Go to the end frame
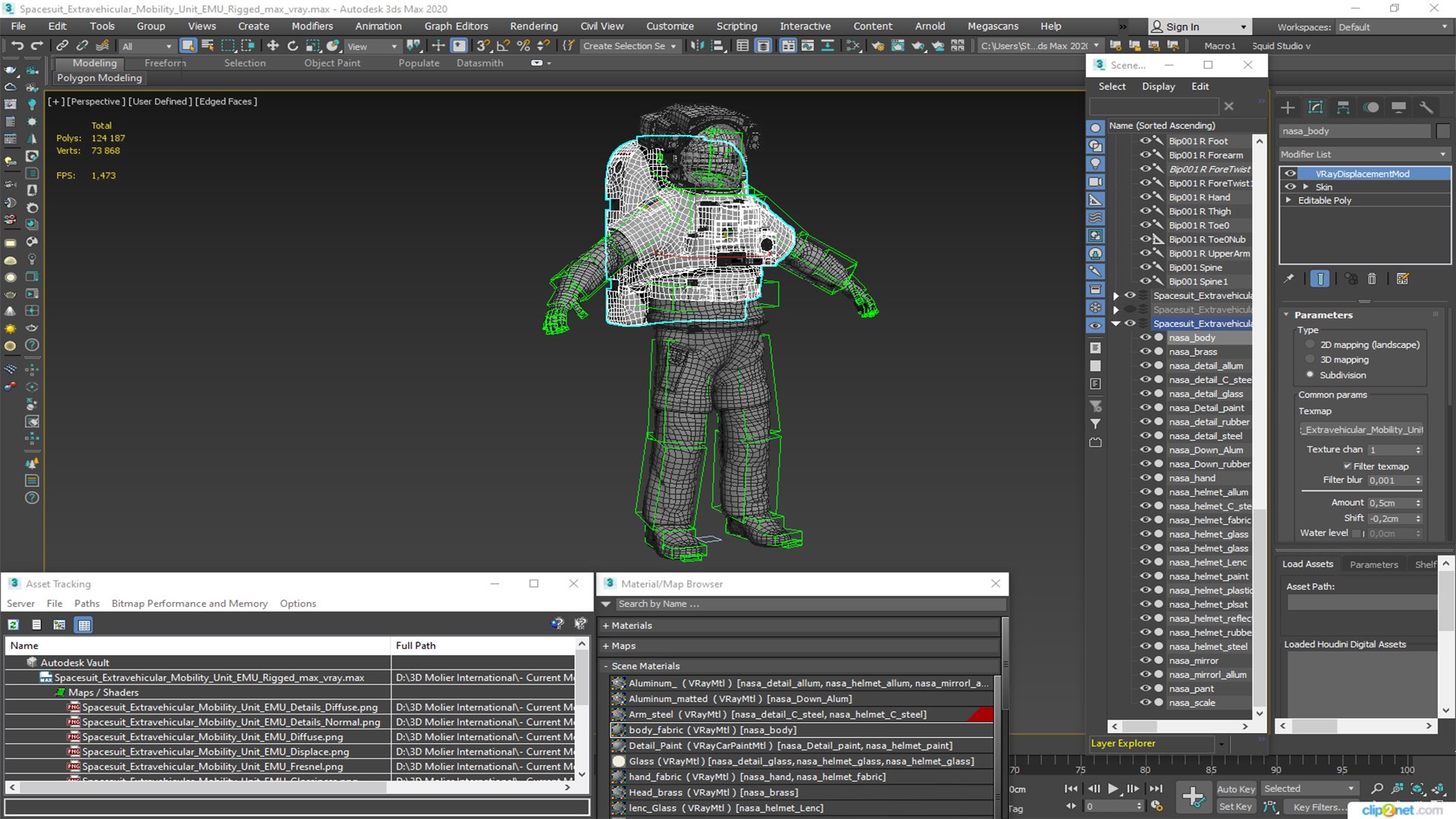Image resolution: width=1456 pixels, height=819 pixels. (1156, 789)
